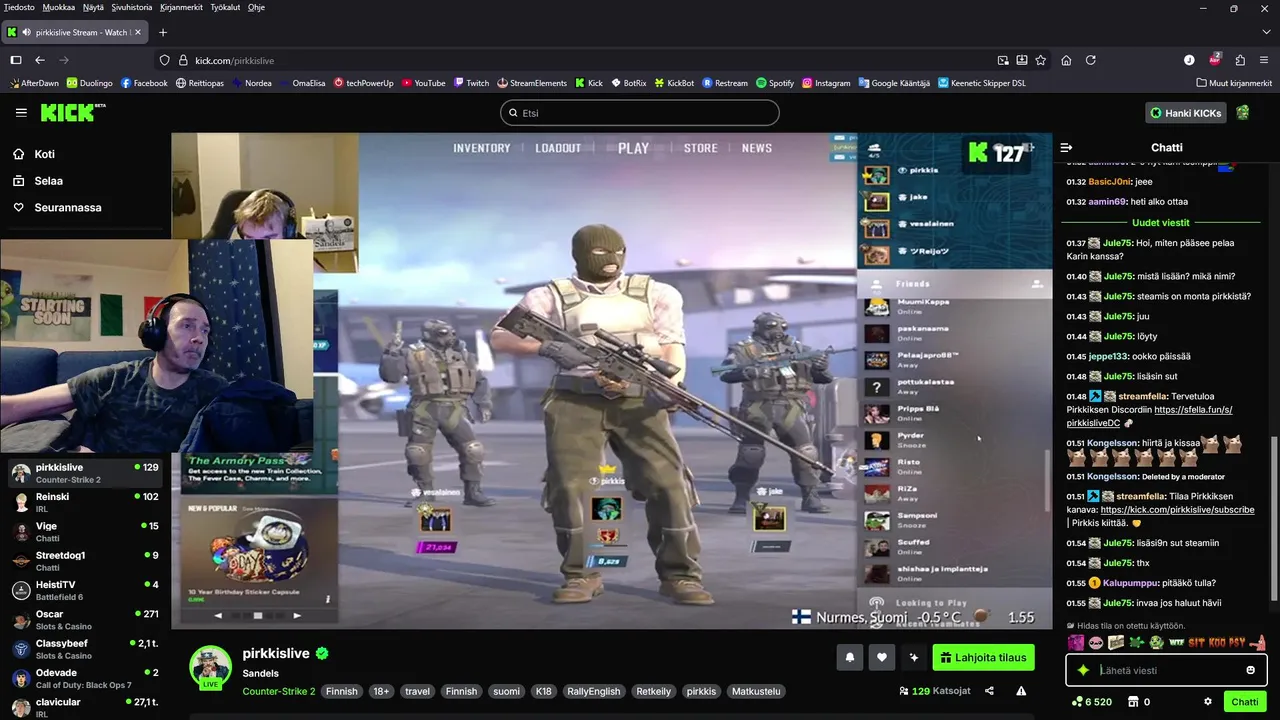Viewport: 1280px width, 720px height.
Task: Click the Counter-Strike 2 category link
Action: [x=279, y=691]
